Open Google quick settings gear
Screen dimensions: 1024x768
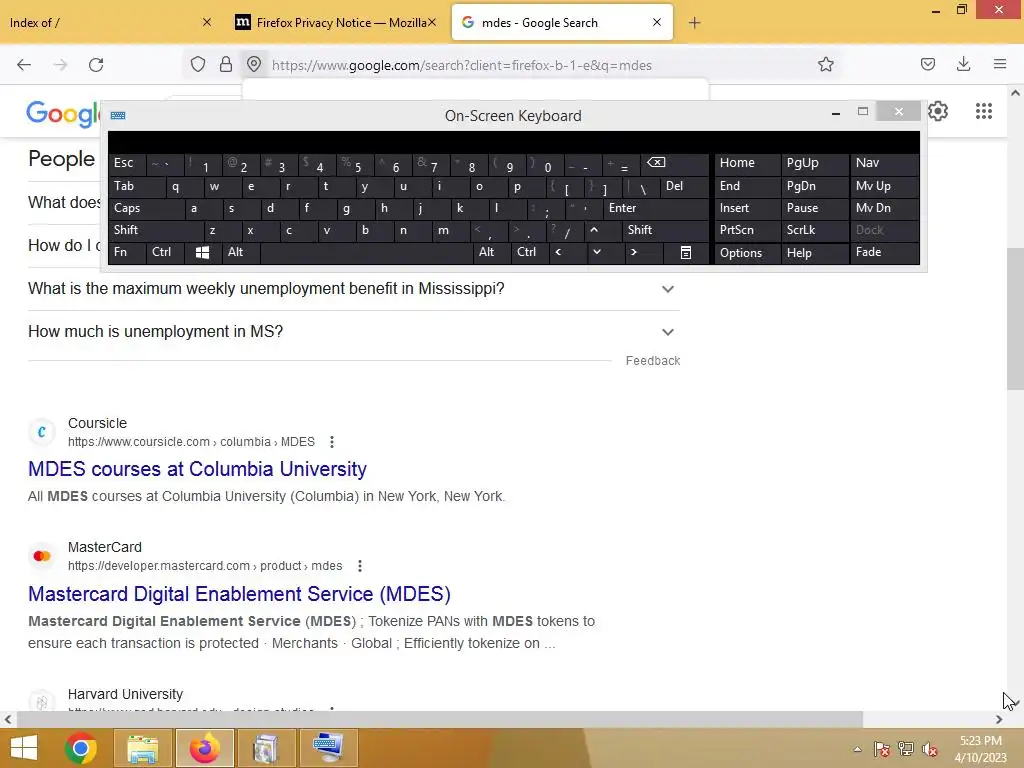tap(938, 111)
